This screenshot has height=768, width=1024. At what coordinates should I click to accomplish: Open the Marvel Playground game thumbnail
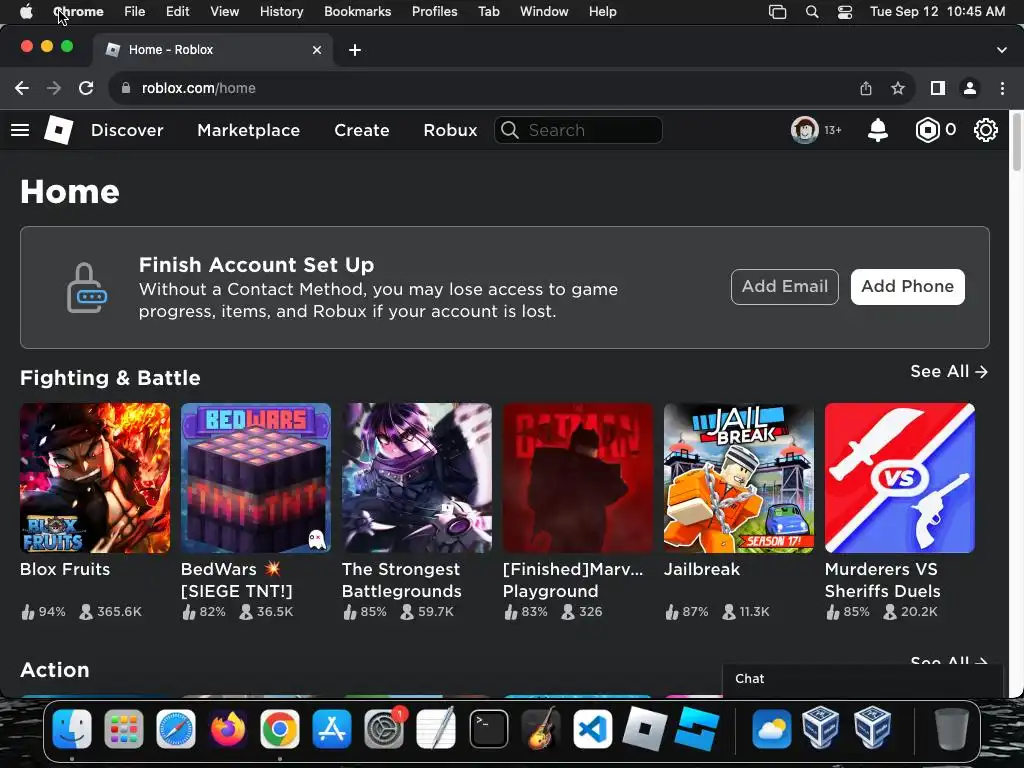578,478
